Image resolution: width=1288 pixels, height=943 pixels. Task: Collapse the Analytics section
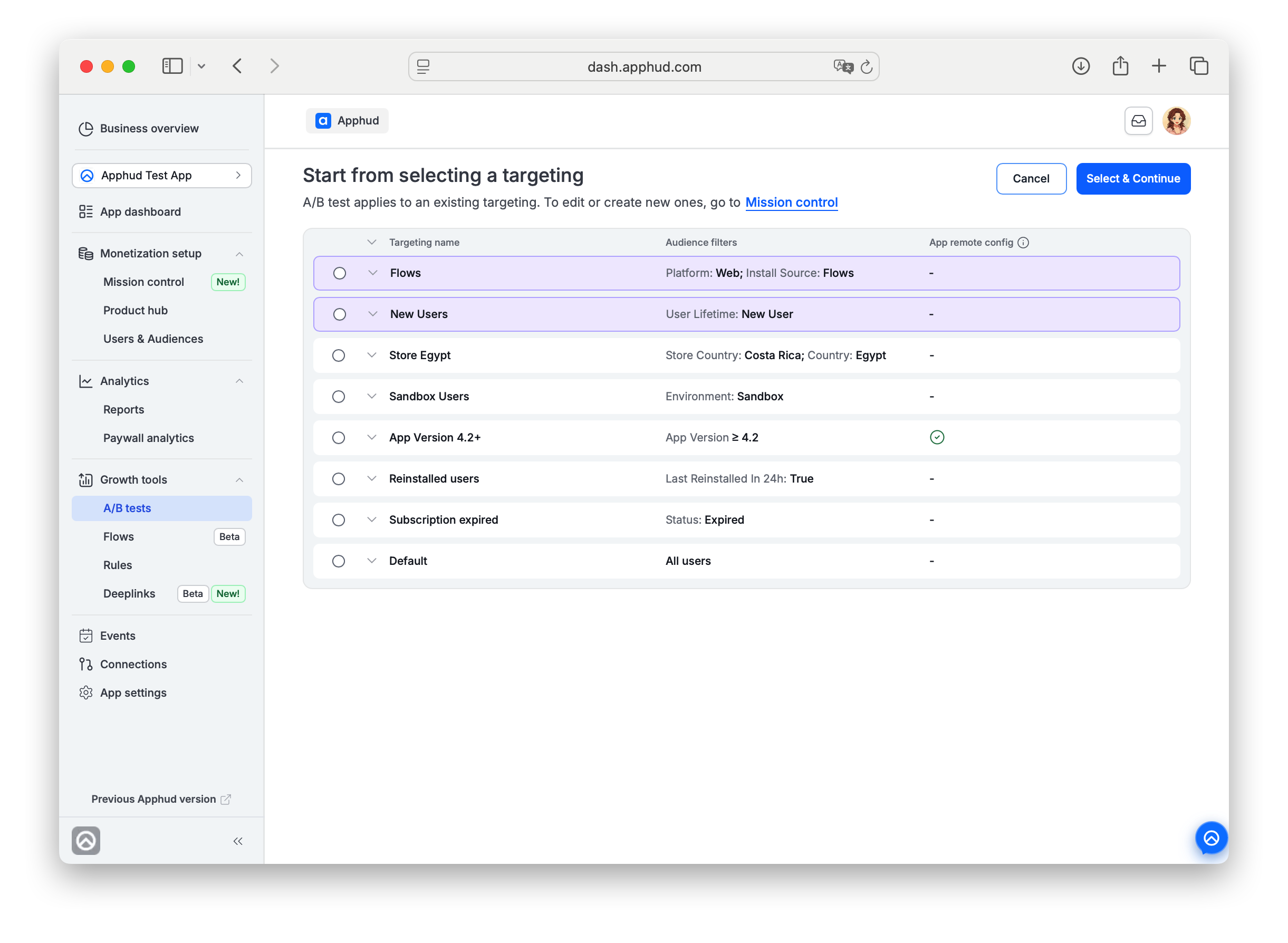[240, 381]
